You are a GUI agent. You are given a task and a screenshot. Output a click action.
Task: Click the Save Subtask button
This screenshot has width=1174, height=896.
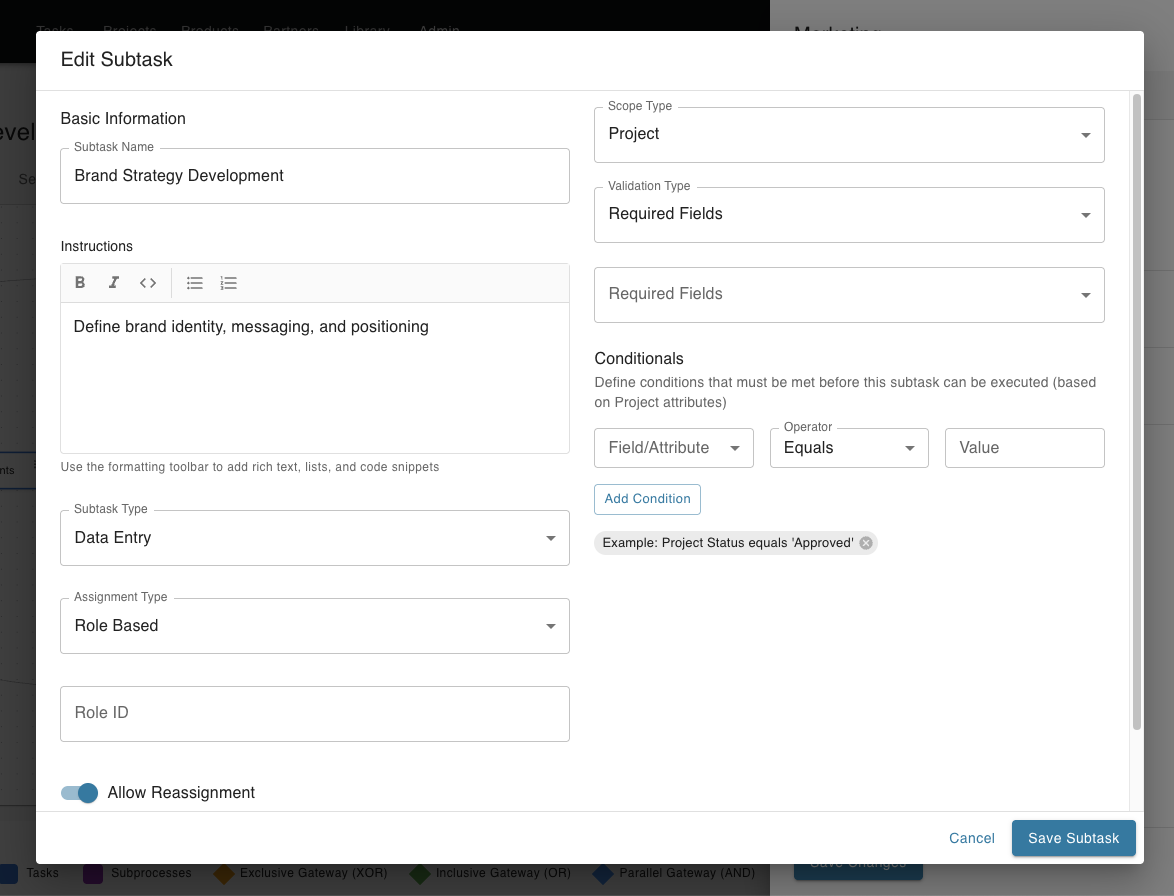tap(1073, 839)
